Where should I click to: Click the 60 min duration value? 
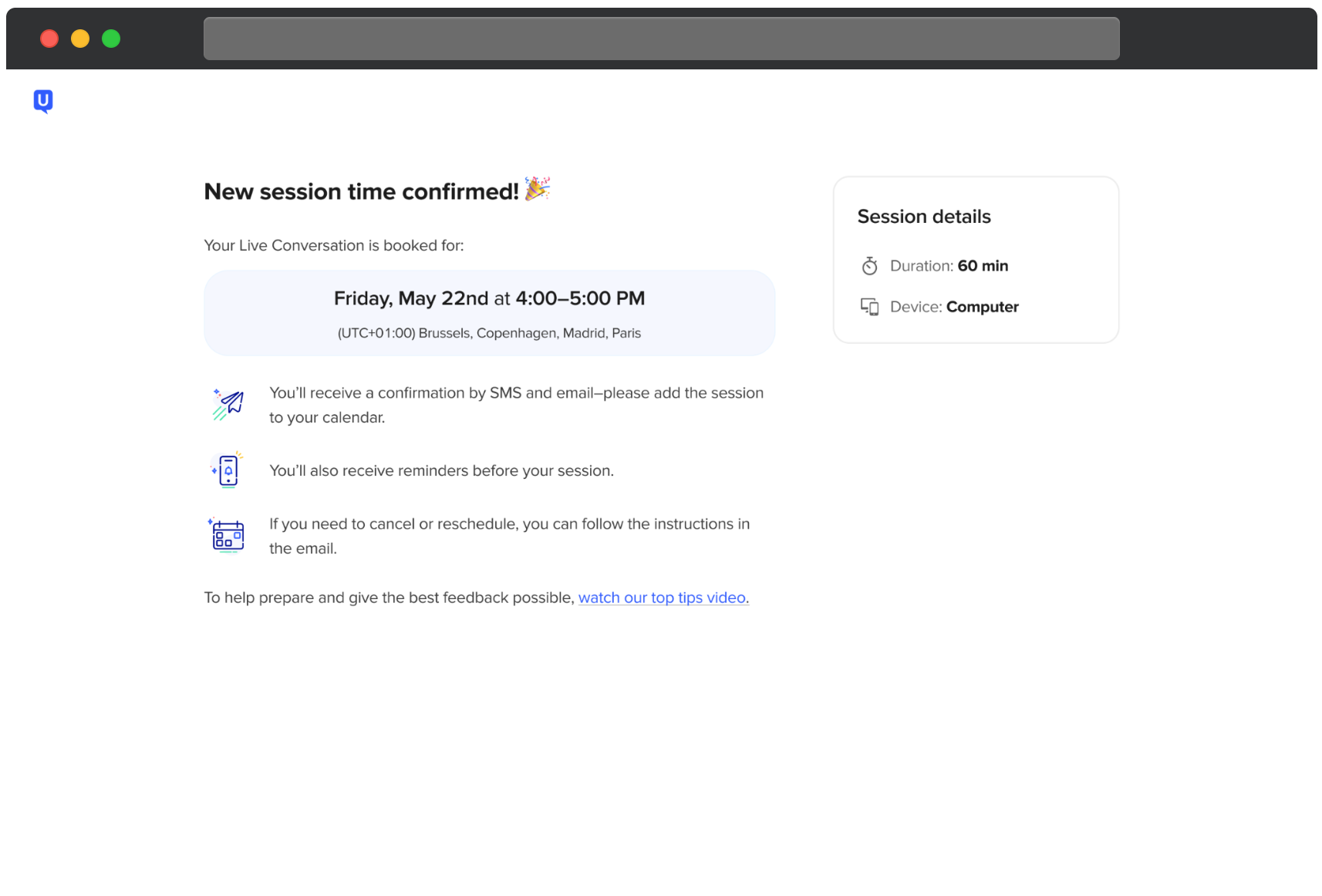(983, 266)
